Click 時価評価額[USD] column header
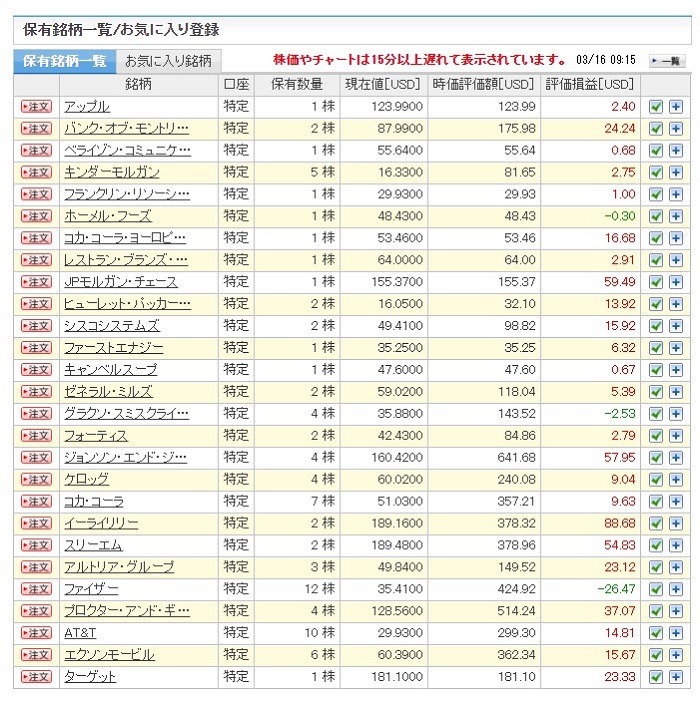 pos(484,84)
